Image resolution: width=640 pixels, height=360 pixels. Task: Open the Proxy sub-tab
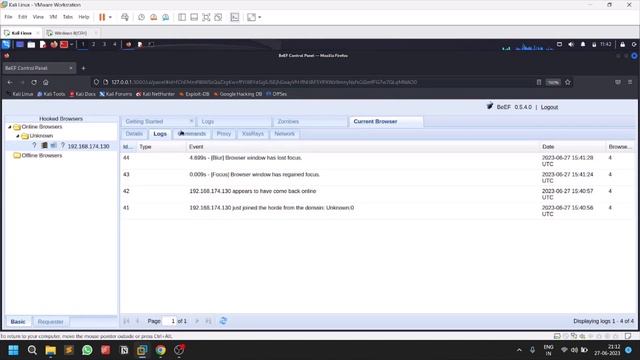pyautogui.click(x=224, y=134)
